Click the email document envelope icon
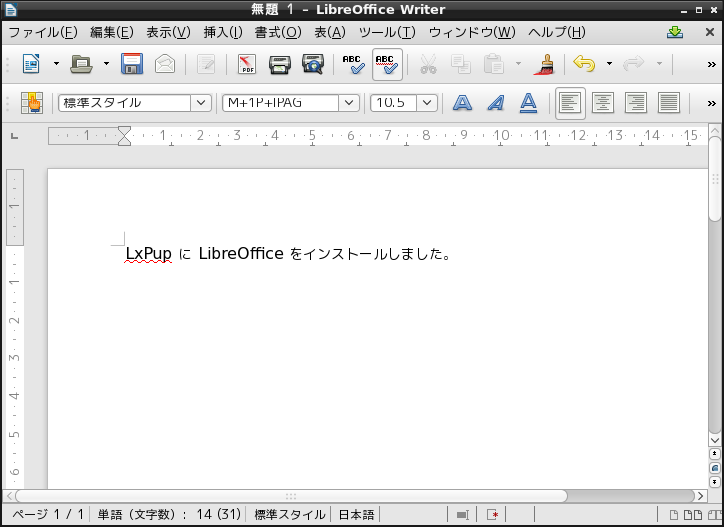 165,64
